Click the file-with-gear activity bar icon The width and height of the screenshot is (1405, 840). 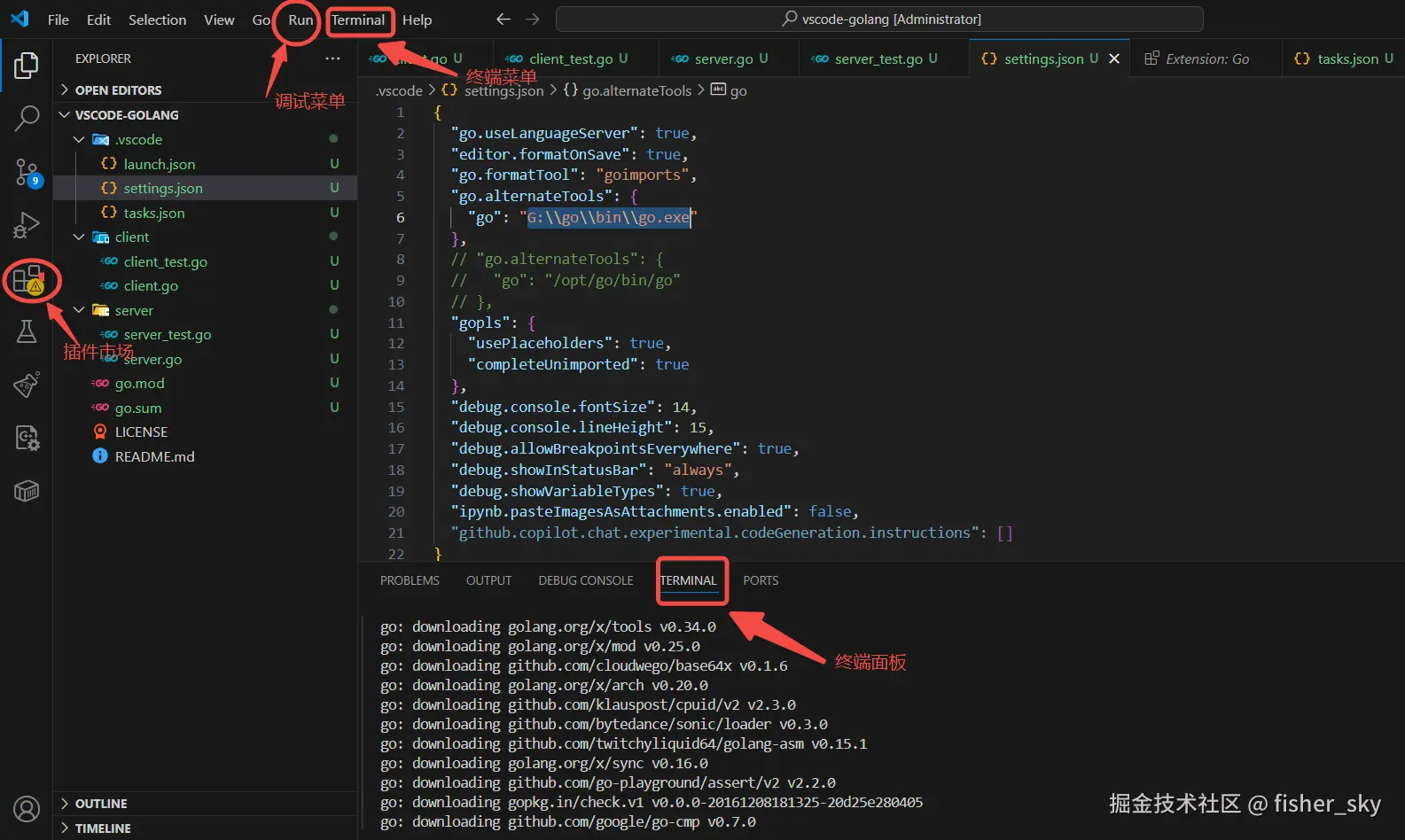(27, 438)
